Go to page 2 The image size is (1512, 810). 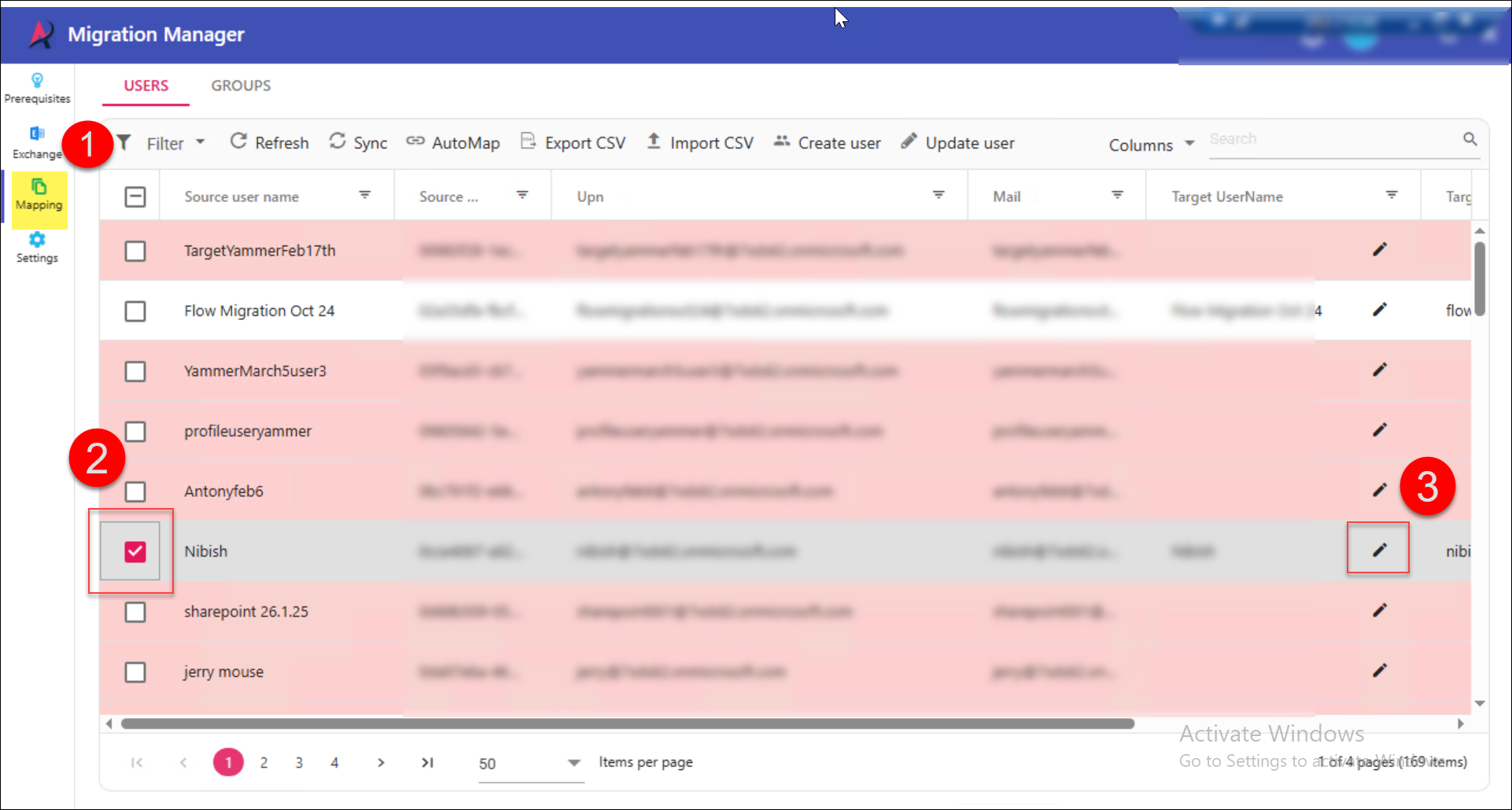pos(264,762)
